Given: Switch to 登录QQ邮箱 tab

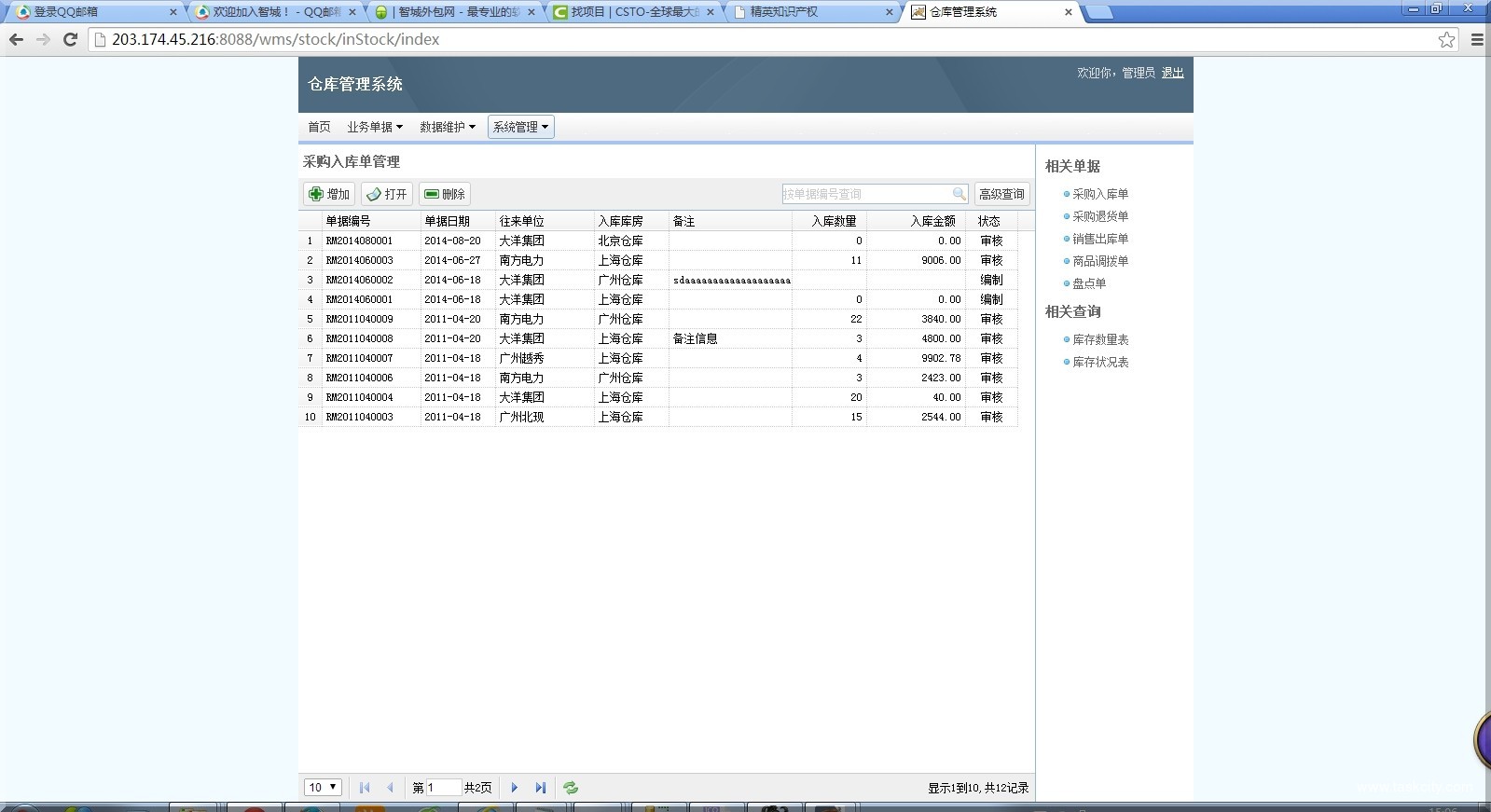Looking at the screenshot, I should 93,12.
